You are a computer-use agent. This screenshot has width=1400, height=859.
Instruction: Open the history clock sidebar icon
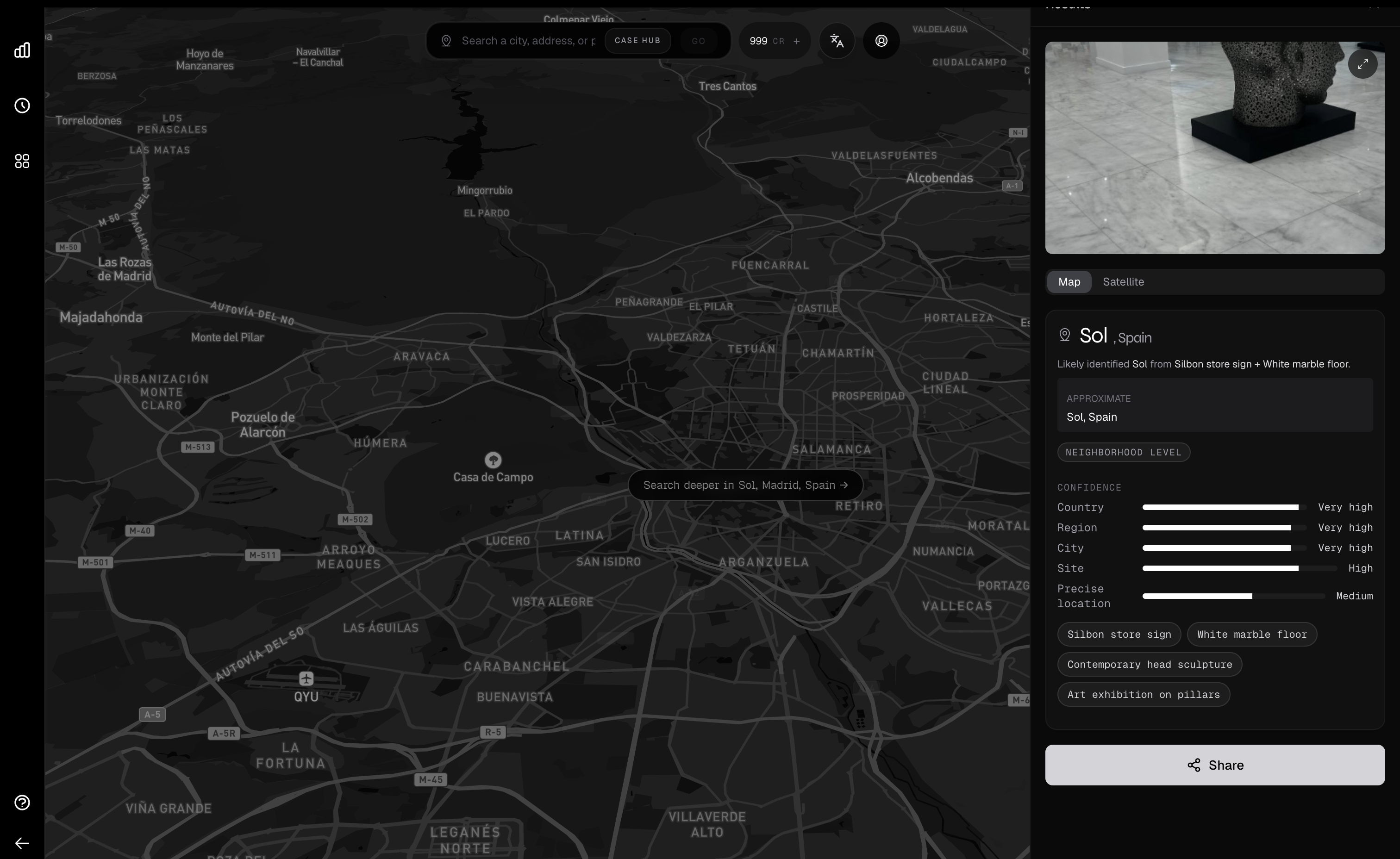(x=22, y=106)
